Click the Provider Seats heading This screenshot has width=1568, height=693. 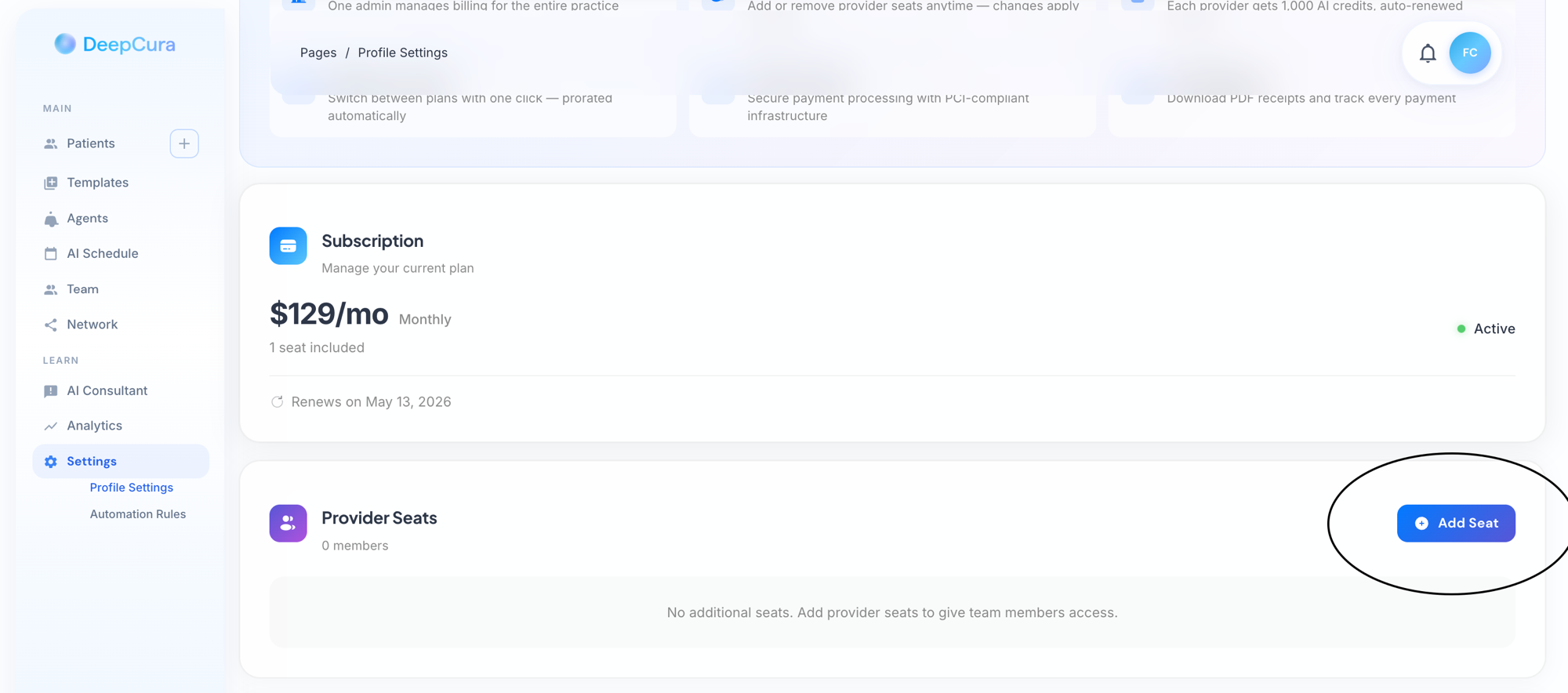(379, 518)
